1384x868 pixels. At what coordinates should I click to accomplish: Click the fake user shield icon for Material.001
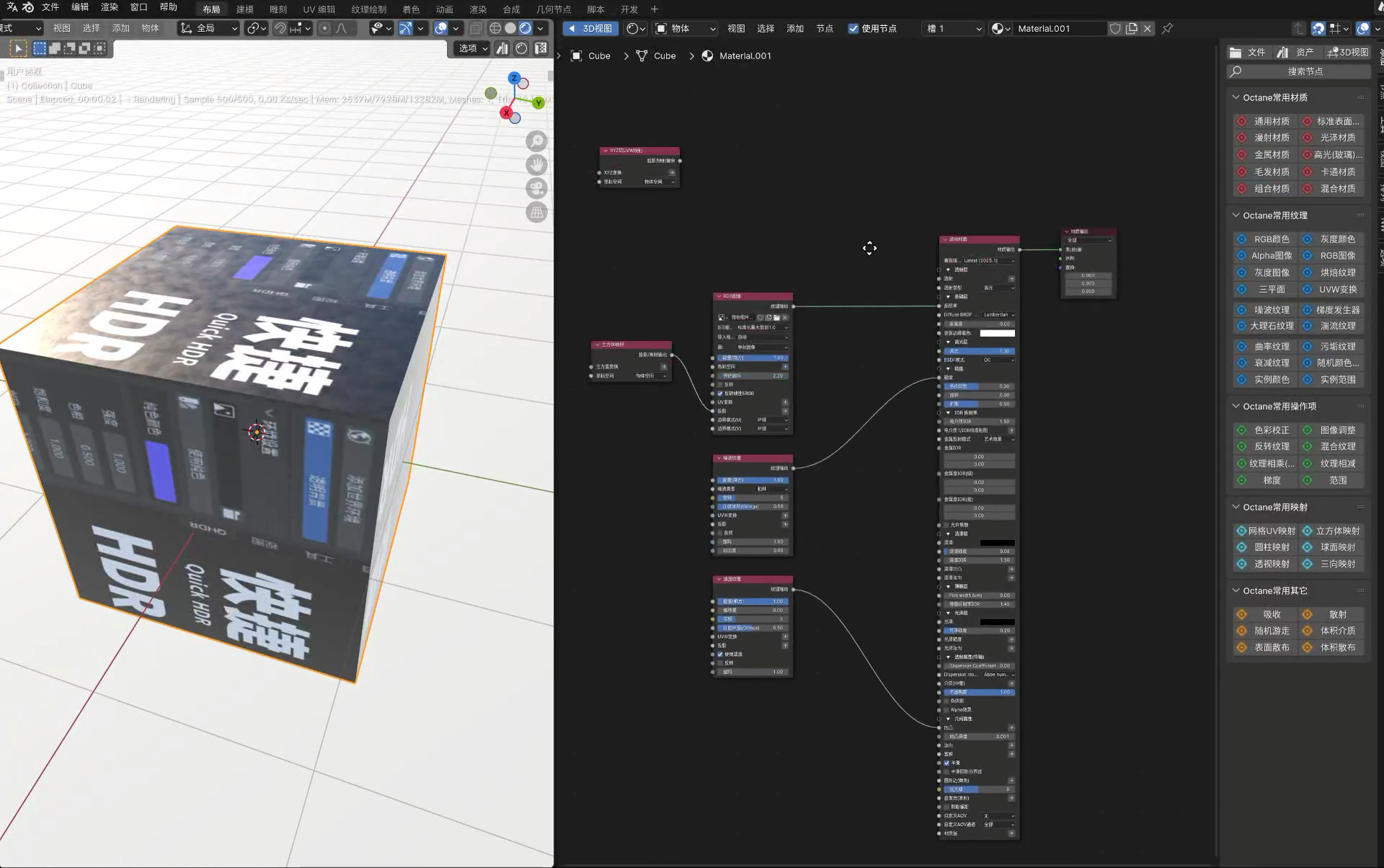point(1115,28)
